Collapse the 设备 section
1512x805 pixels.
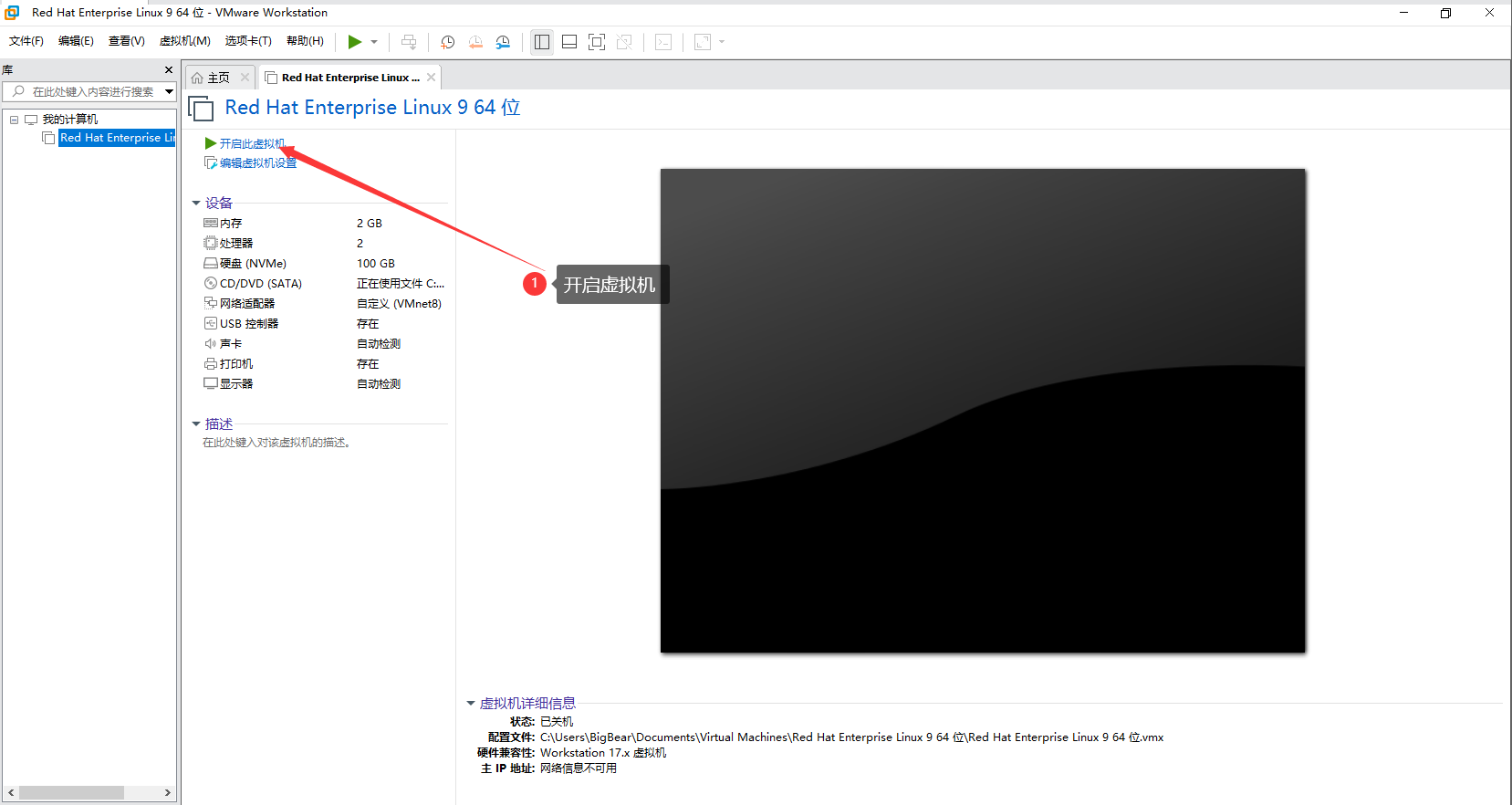tap(196, 204)
